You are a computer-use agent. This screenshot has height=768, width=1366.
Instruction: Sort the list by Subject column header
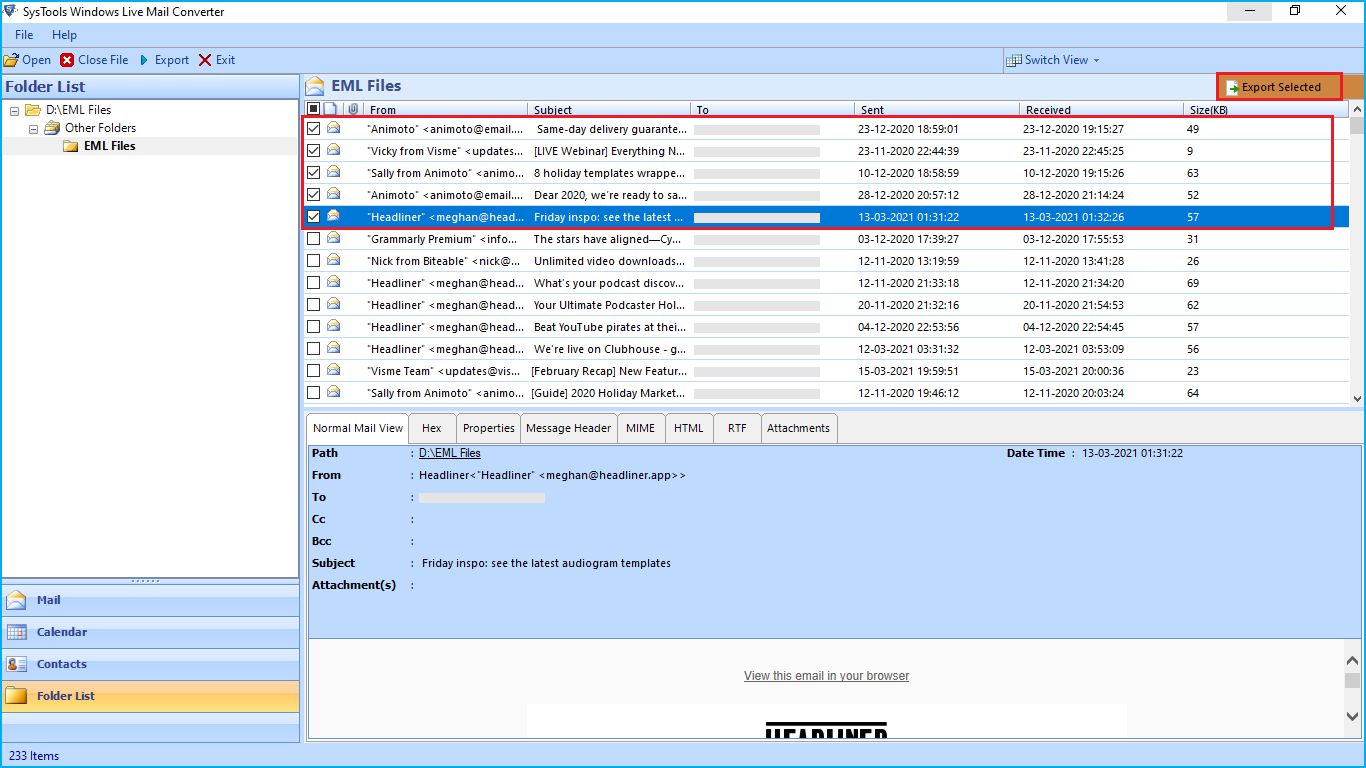click(x=609, y=110)
